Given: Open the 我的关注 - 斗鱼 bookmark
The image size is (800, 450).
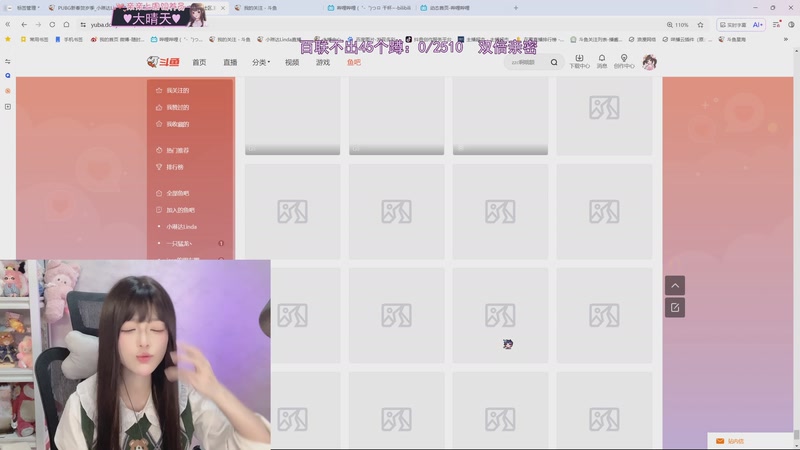Looking at the screenshot, I should (230, 39).
